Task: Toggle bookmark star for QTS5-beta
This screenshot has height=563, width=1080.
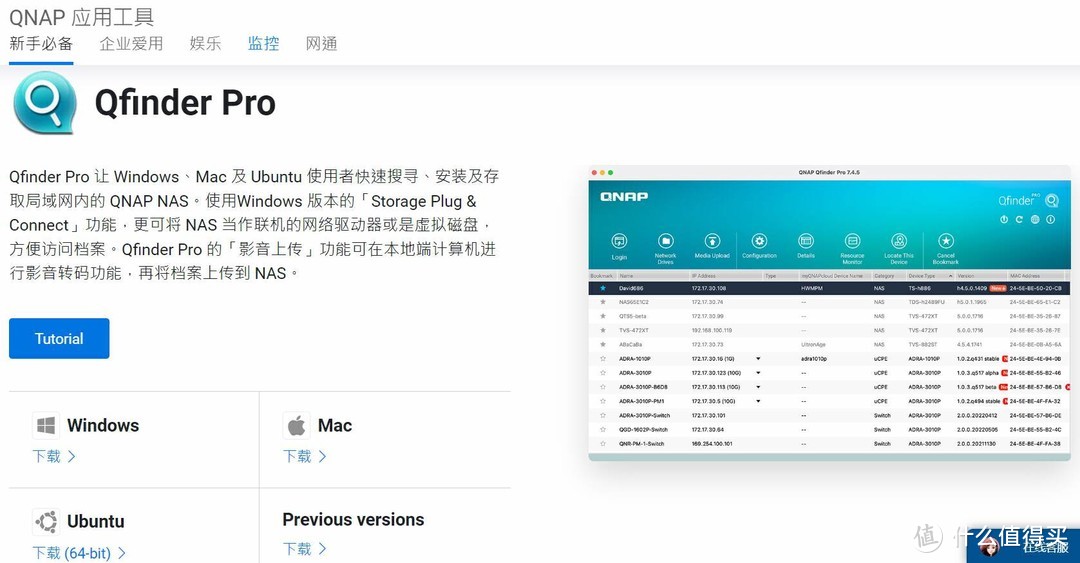Action: click(x=603, y=316)
